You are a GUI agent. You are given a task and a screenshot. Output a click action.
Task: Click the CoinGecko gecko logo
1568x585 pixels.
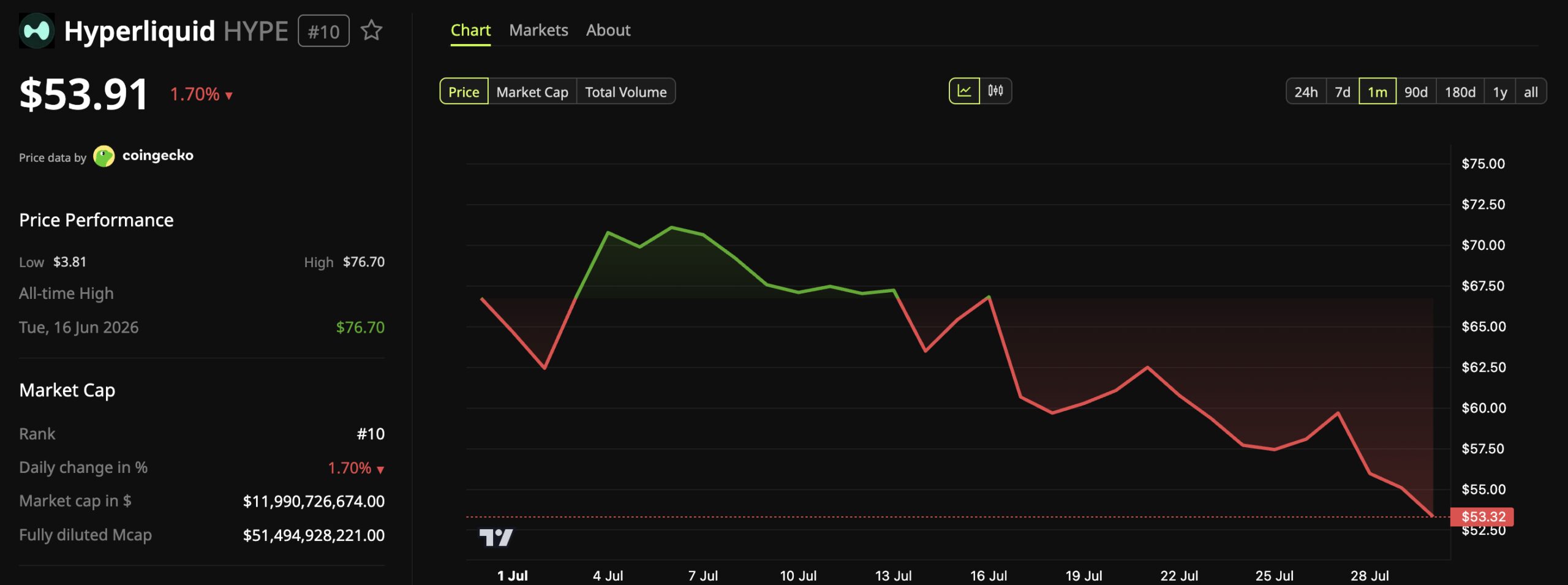(104, 156)
